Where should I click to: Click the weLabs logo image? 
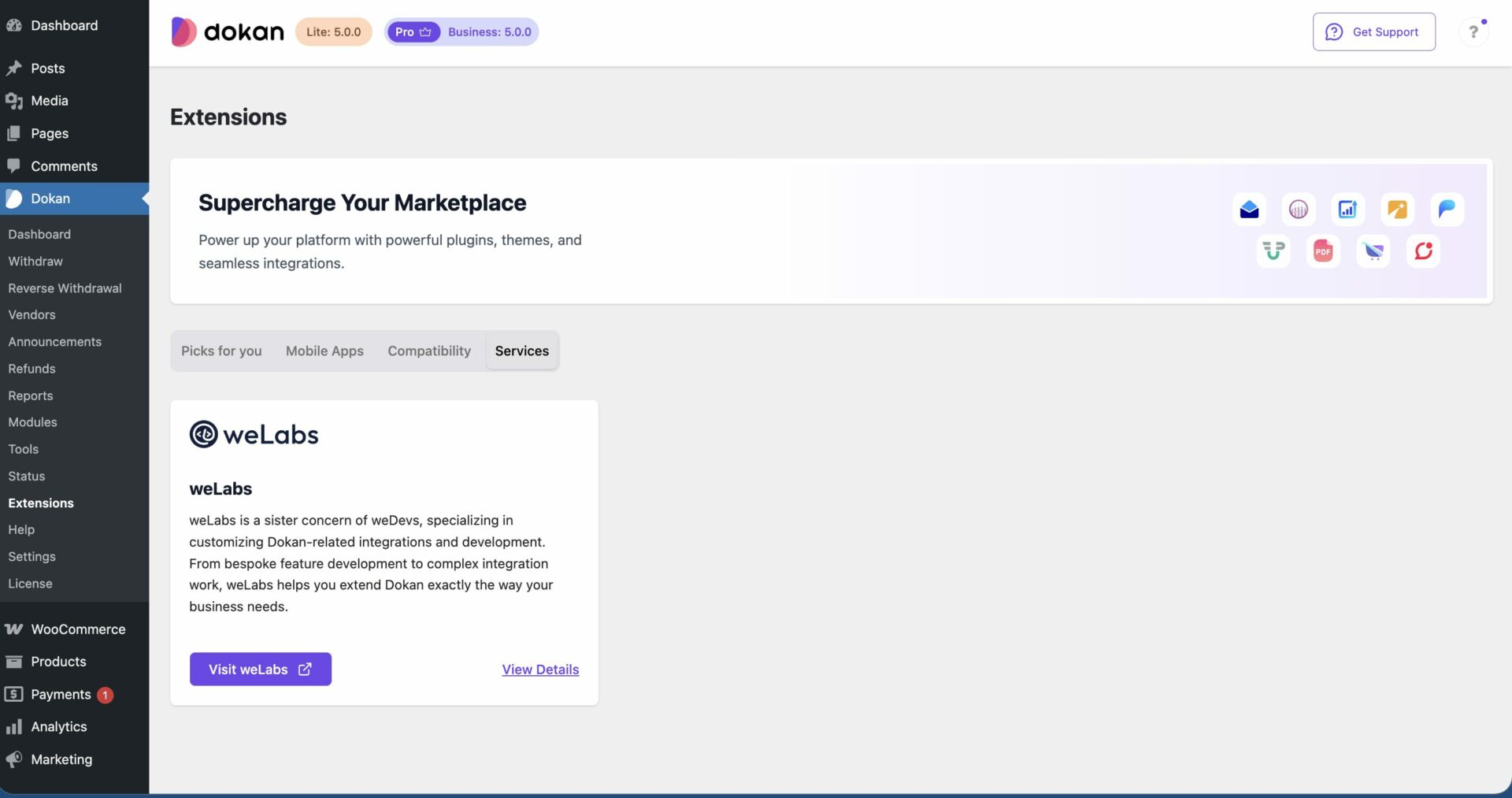point(254,434)
